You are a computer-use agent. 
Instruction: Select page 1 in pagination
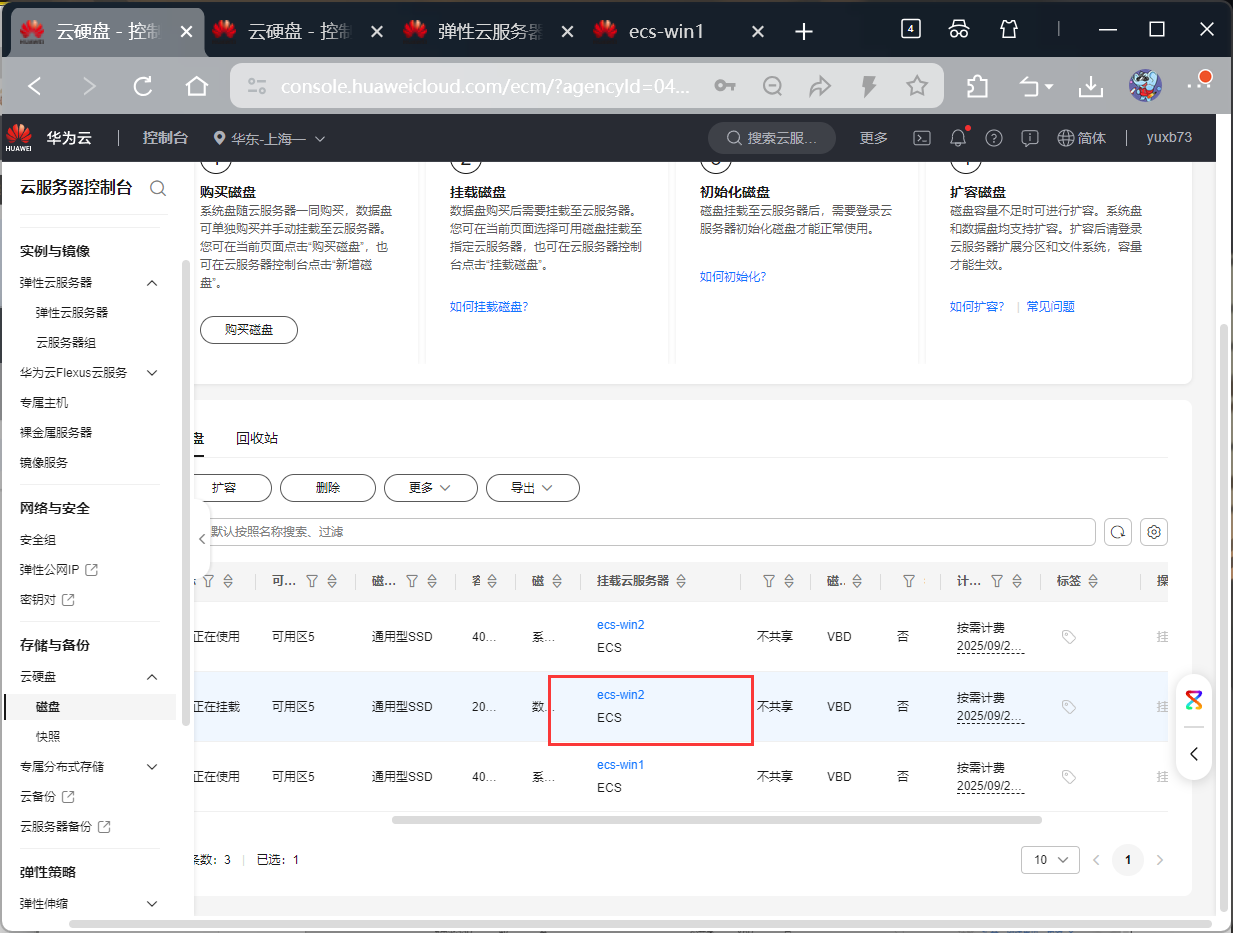point(1128,860)
